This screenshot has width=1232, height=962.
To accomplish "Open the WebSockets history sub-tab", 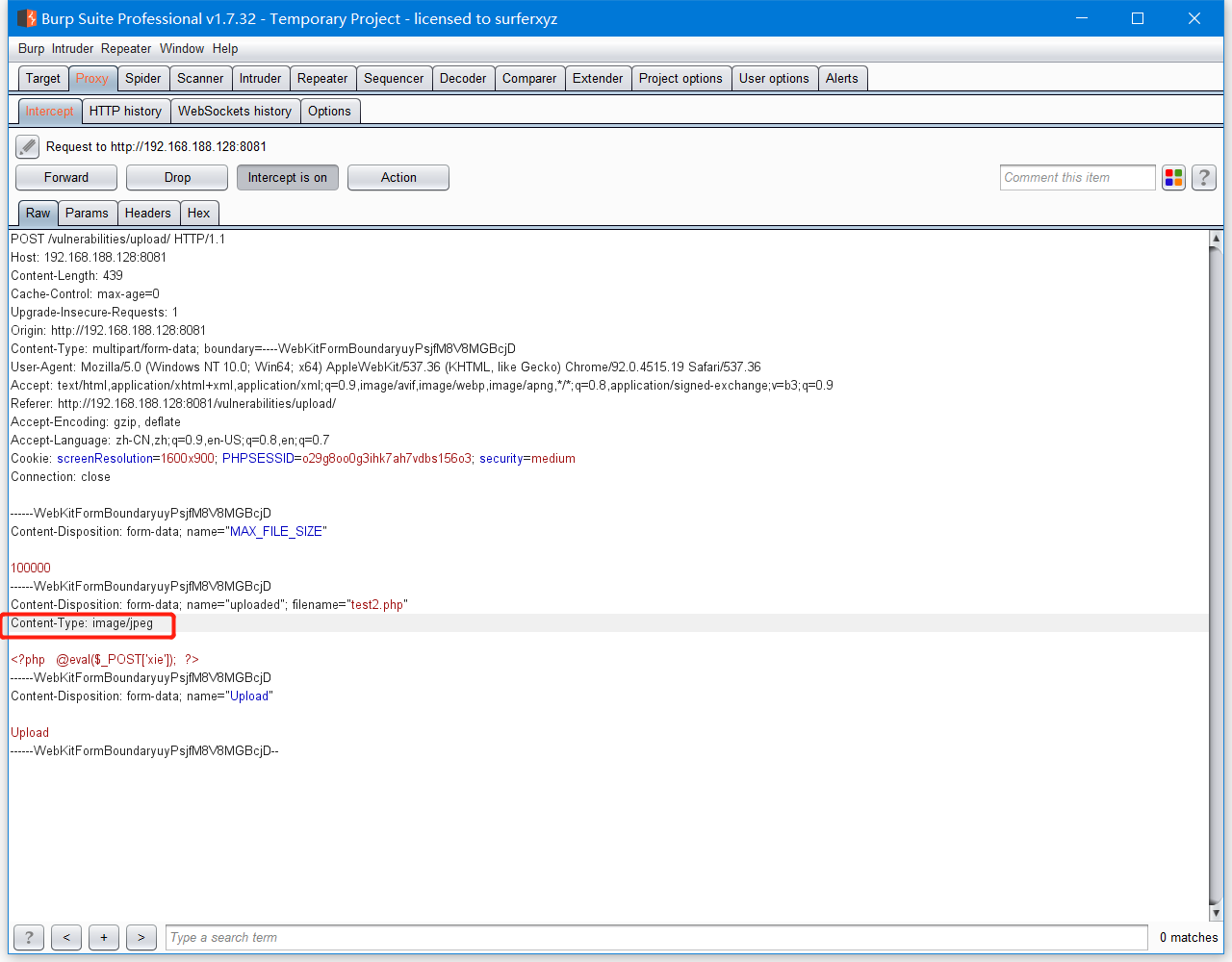I will pos(235,112).
